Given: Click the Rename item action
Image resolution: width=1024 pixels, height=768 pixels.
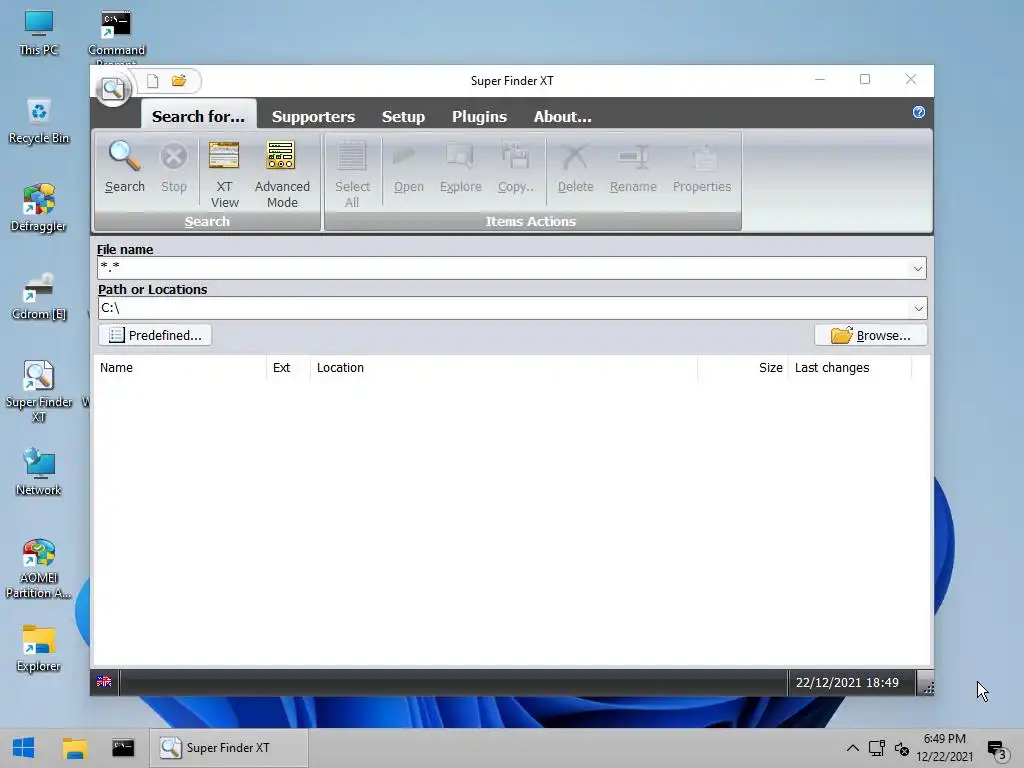Looking at the screenshot, I should [633, 167].
